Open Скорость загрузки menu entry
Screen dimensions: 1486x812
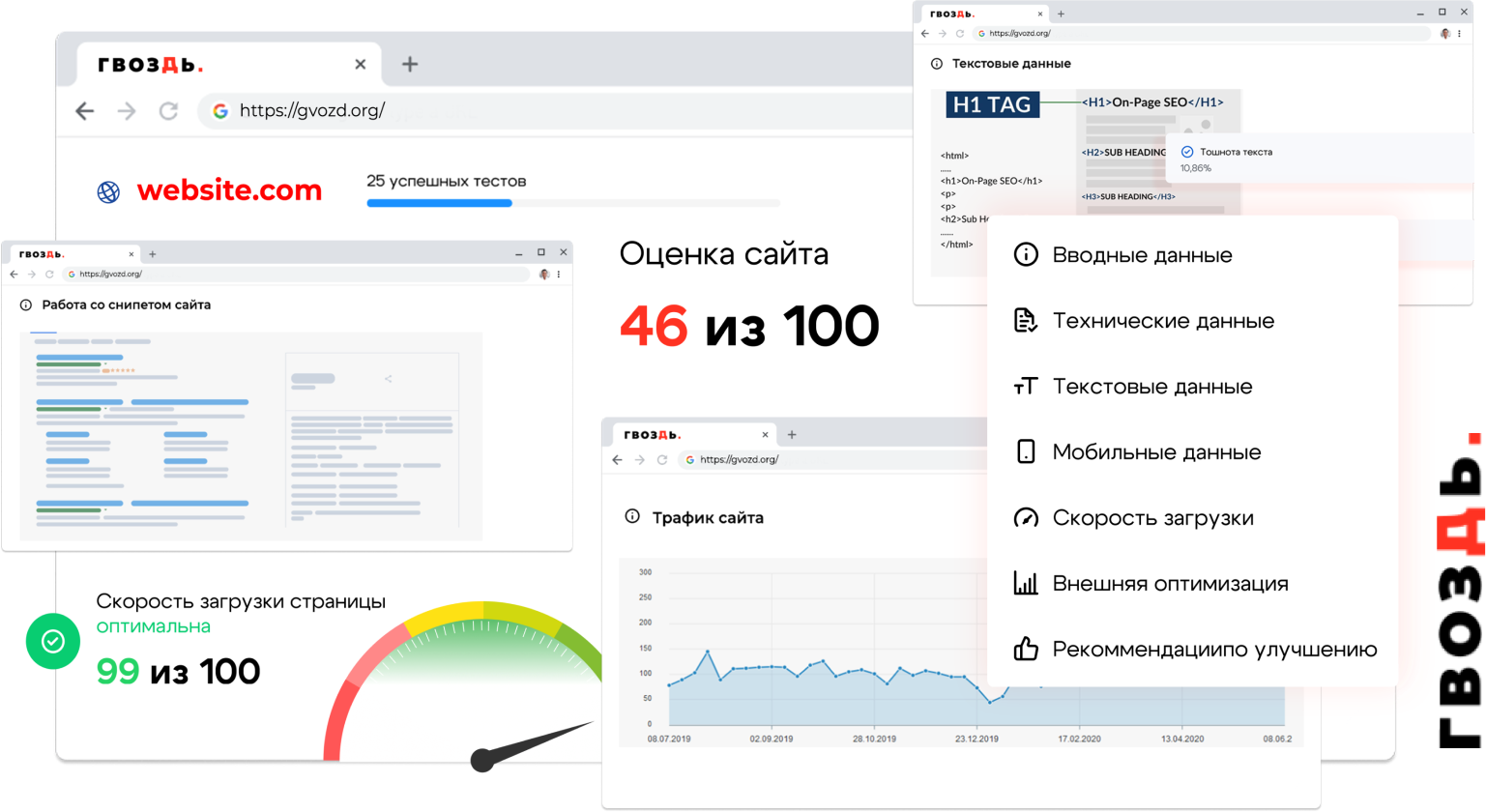(x=1152, y=518)
